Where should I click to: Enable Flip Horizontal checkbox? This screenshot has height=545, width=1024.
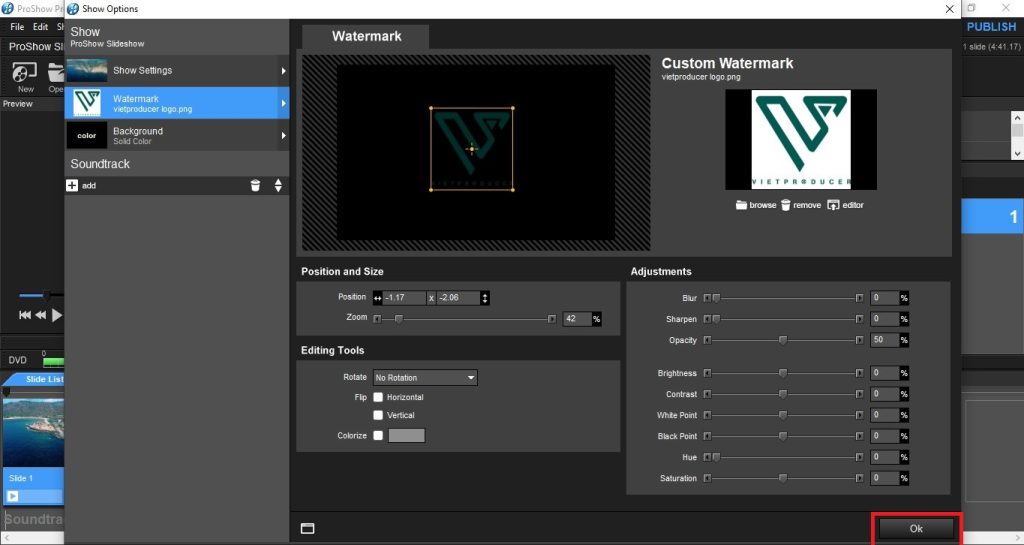[x=378, y=397]
